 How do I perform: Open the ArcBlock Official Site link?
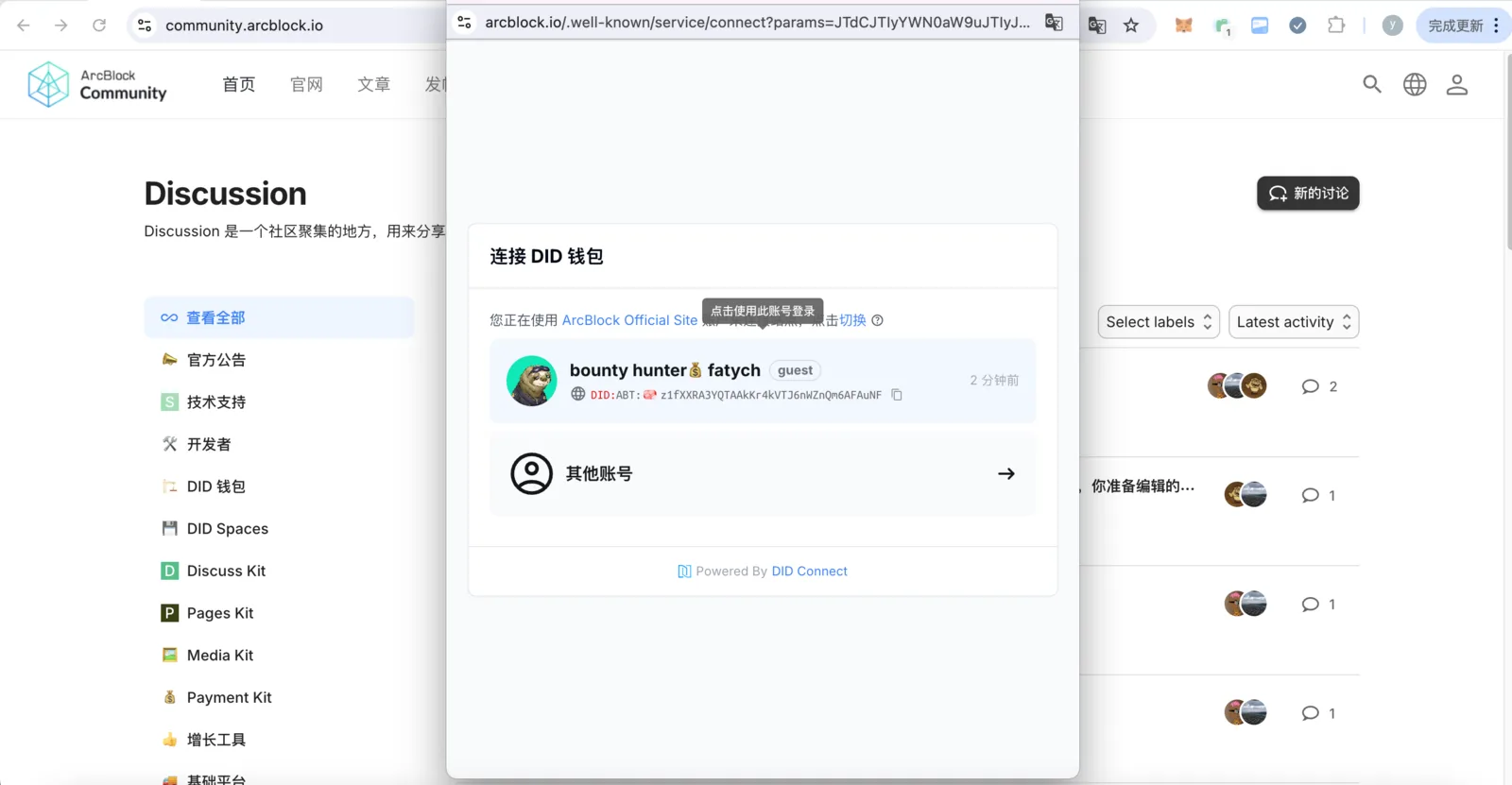(629, 320)
